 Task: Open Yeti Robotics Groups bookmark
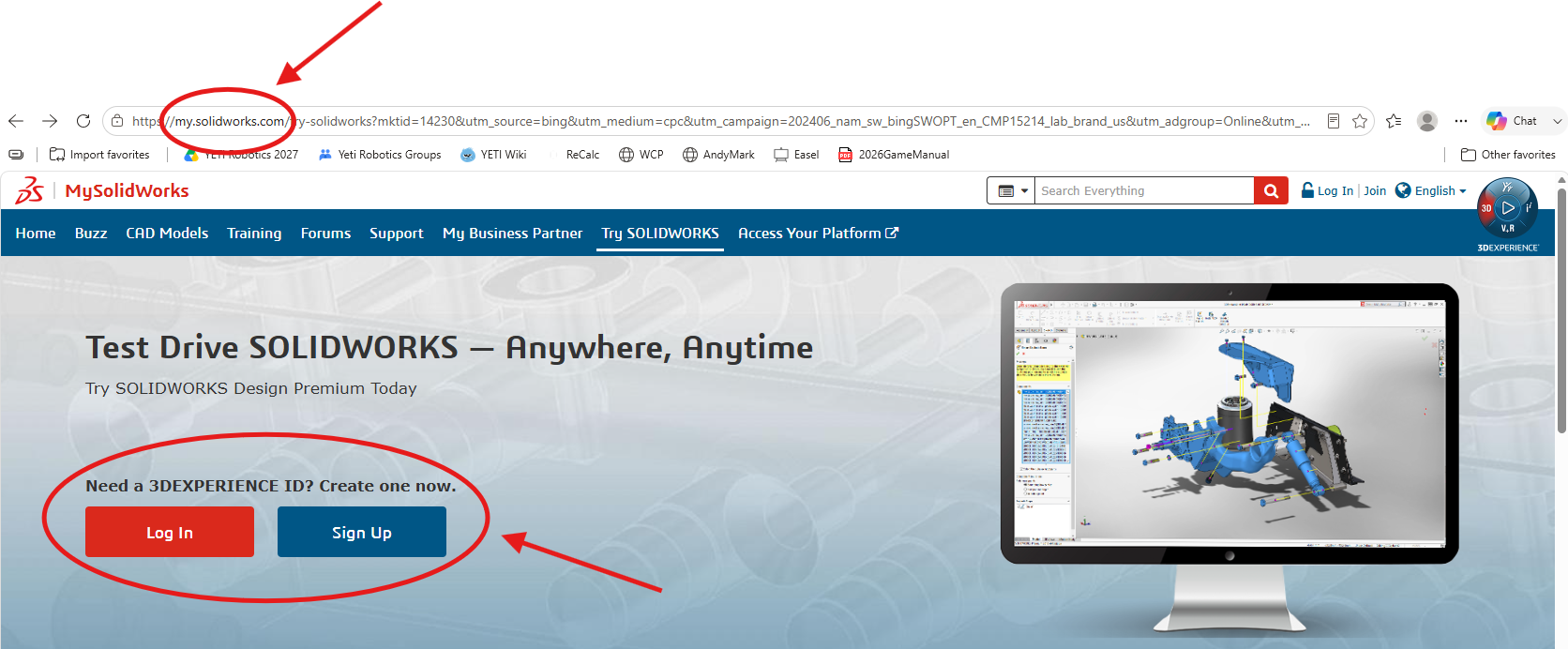[380, 155]
